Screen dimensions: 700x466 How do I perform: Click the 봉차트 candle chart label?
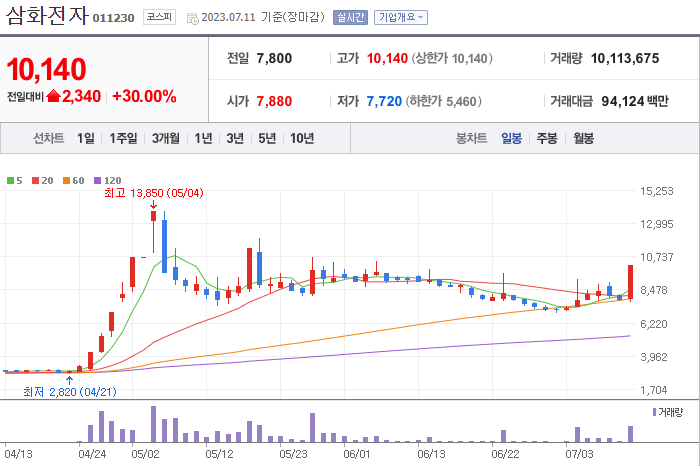(471, 138)
